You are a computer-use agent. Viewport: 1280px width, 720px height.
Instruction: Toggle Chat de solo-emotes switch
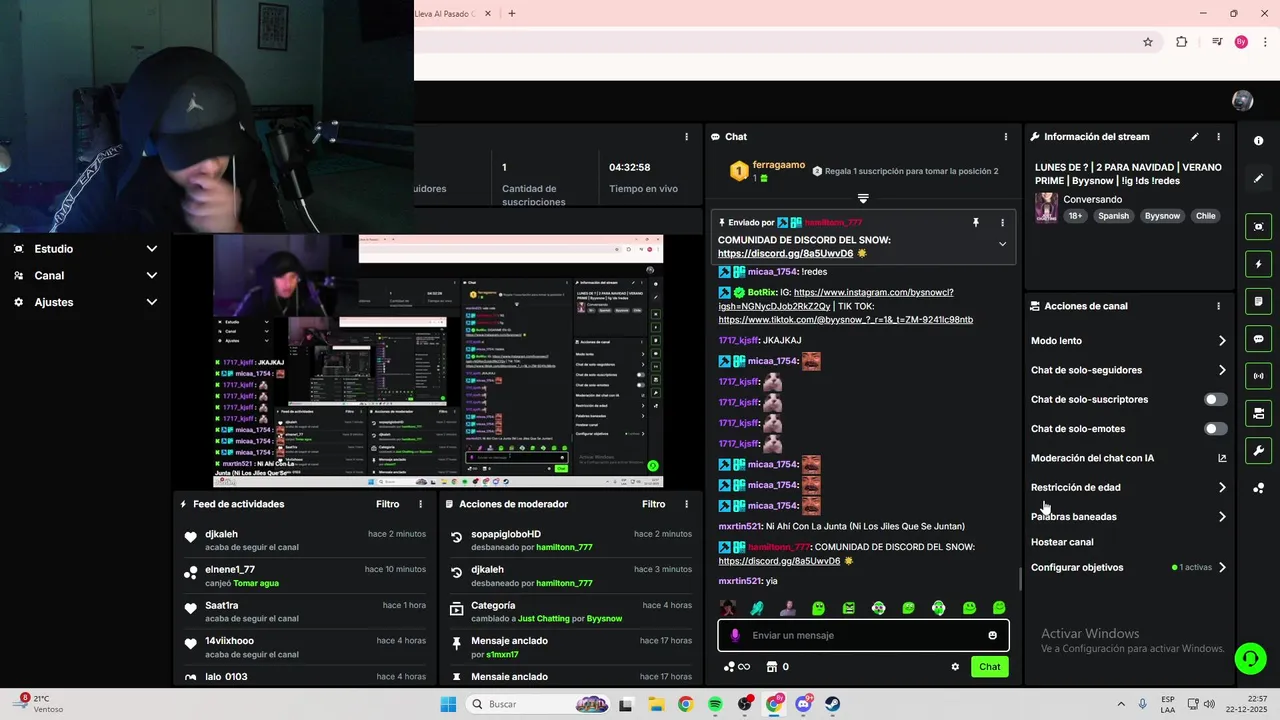[x=1215, y=429]
